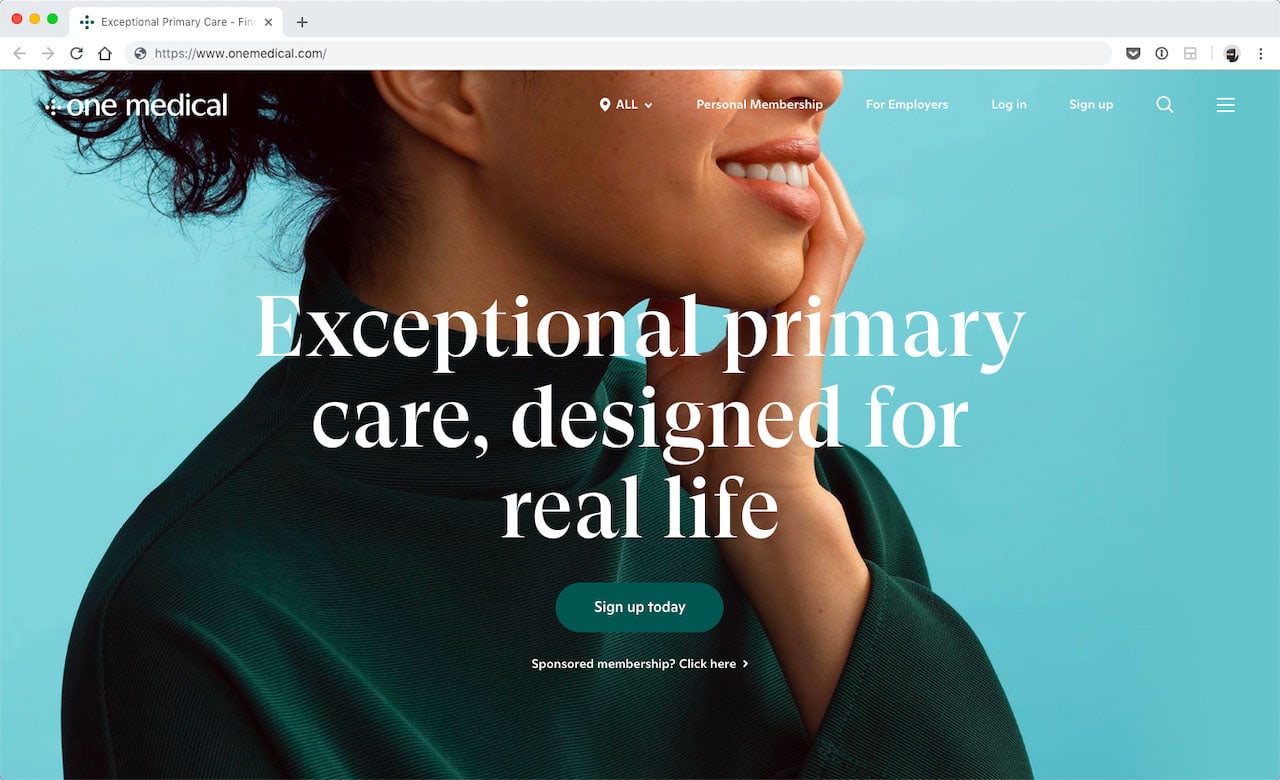Click the Pocket extension icon
This screenshot has height=780, width=1280.
[1133, 54]
